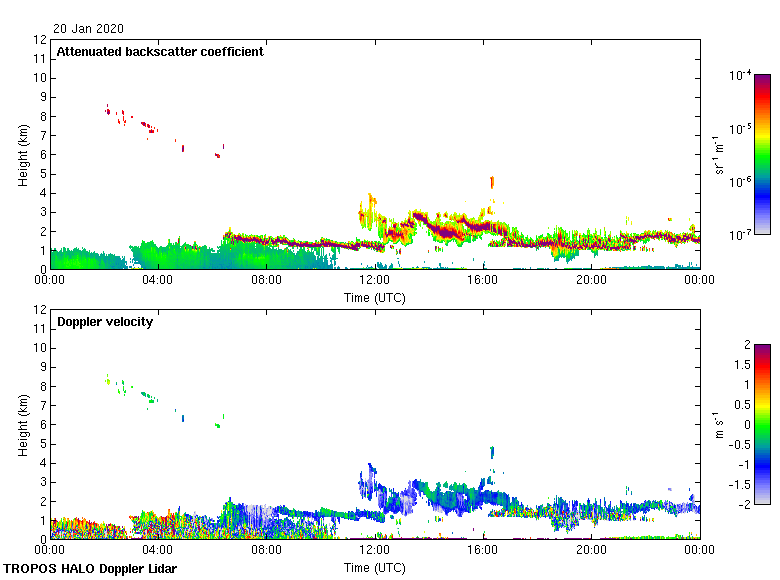780x580 pixels.
Task: Pick the 20:00 tick under the Doppler plot
Action: (591, 549)
